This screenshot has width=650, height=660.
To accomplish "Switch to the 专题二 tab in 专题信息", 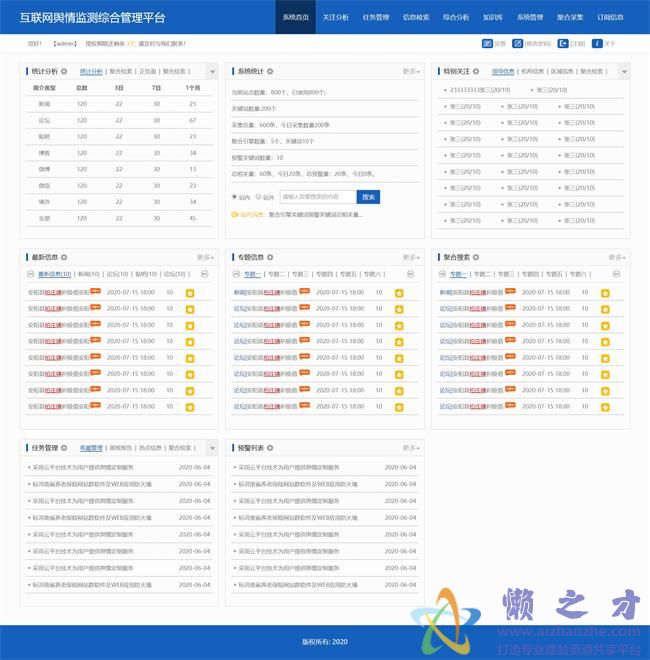I will pos(276,273).
